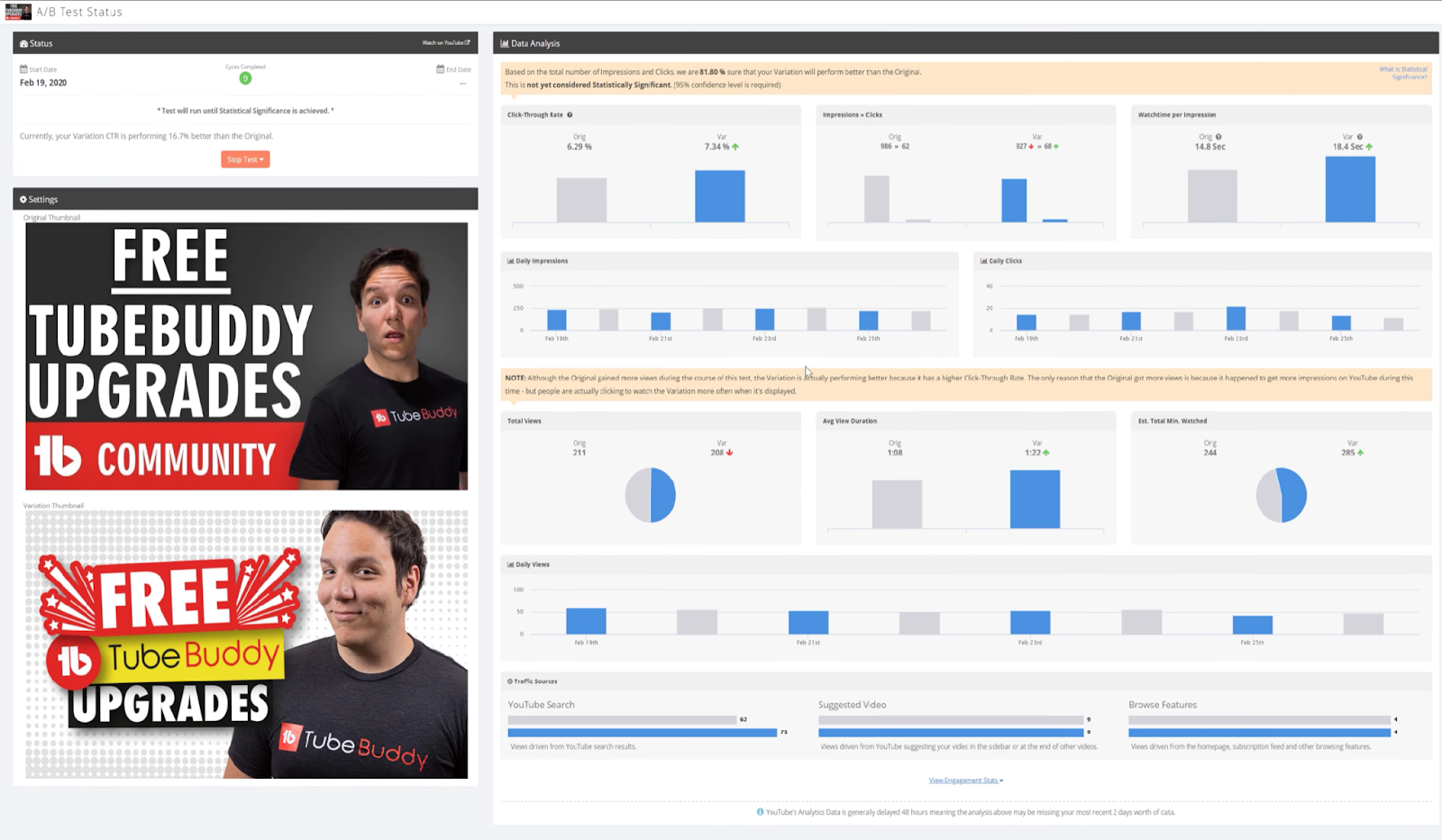Click the Feb 21st bar in Daily Views
The image size is (1442, 840).
[808, 623]
